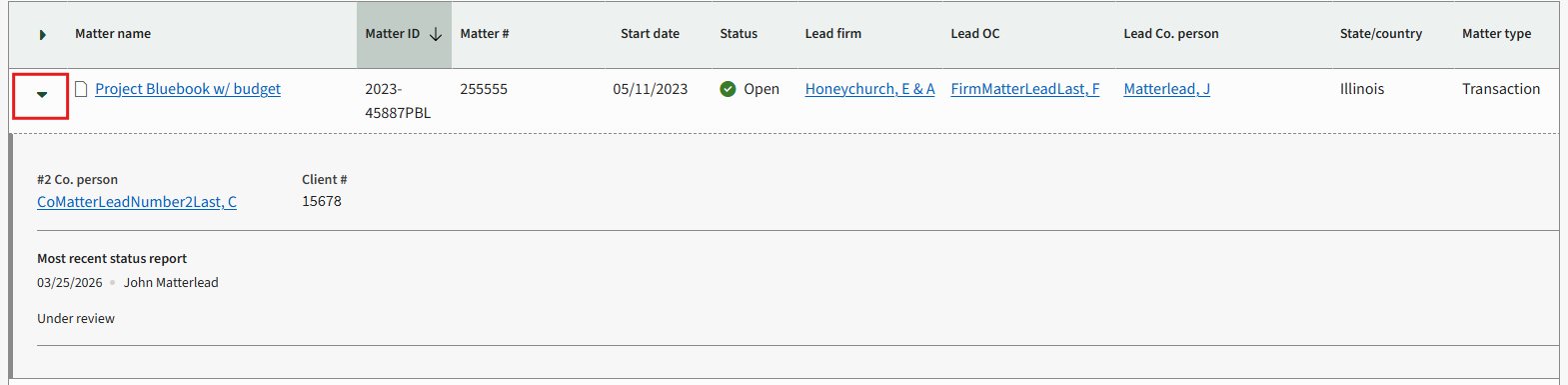Sort by Matter # column header
The height and width of the screenshot is (385, 1568).
pos(485,34)
